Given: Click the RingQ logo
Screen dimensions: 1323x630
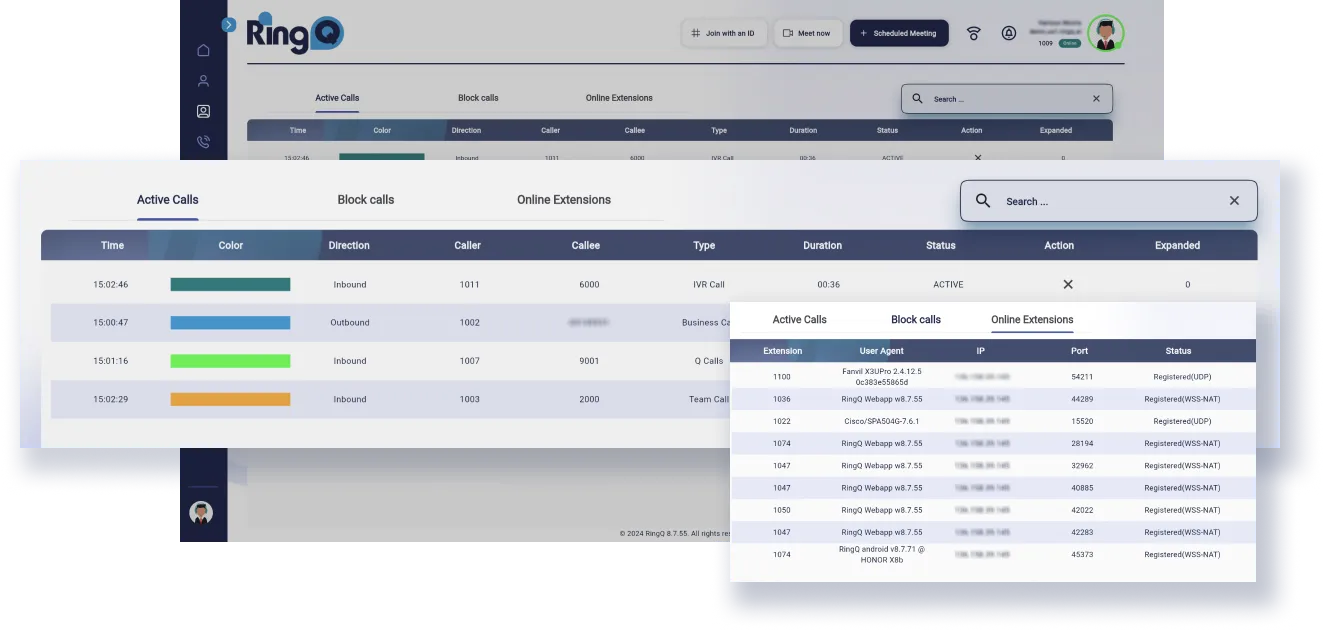Looking at the screenshot, I should tap(295, 32).
